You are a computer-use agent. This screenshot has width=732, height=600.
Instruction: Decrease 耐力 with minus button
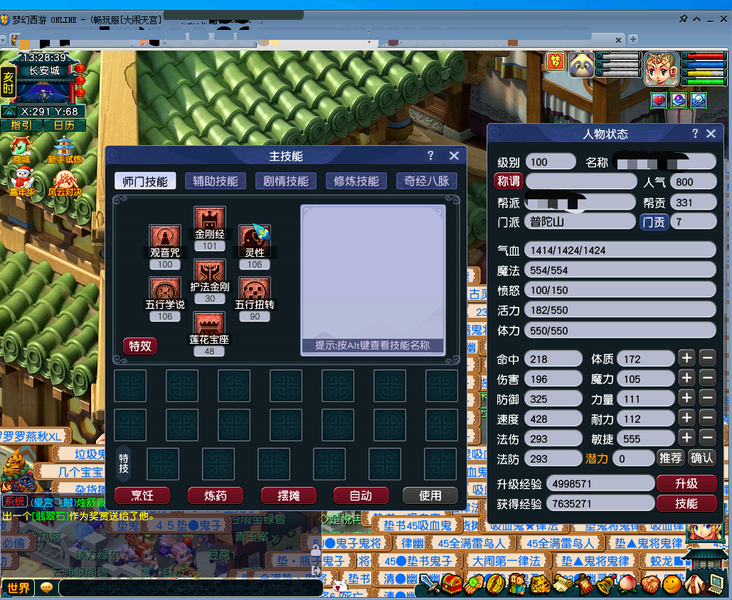coord(708,418)
